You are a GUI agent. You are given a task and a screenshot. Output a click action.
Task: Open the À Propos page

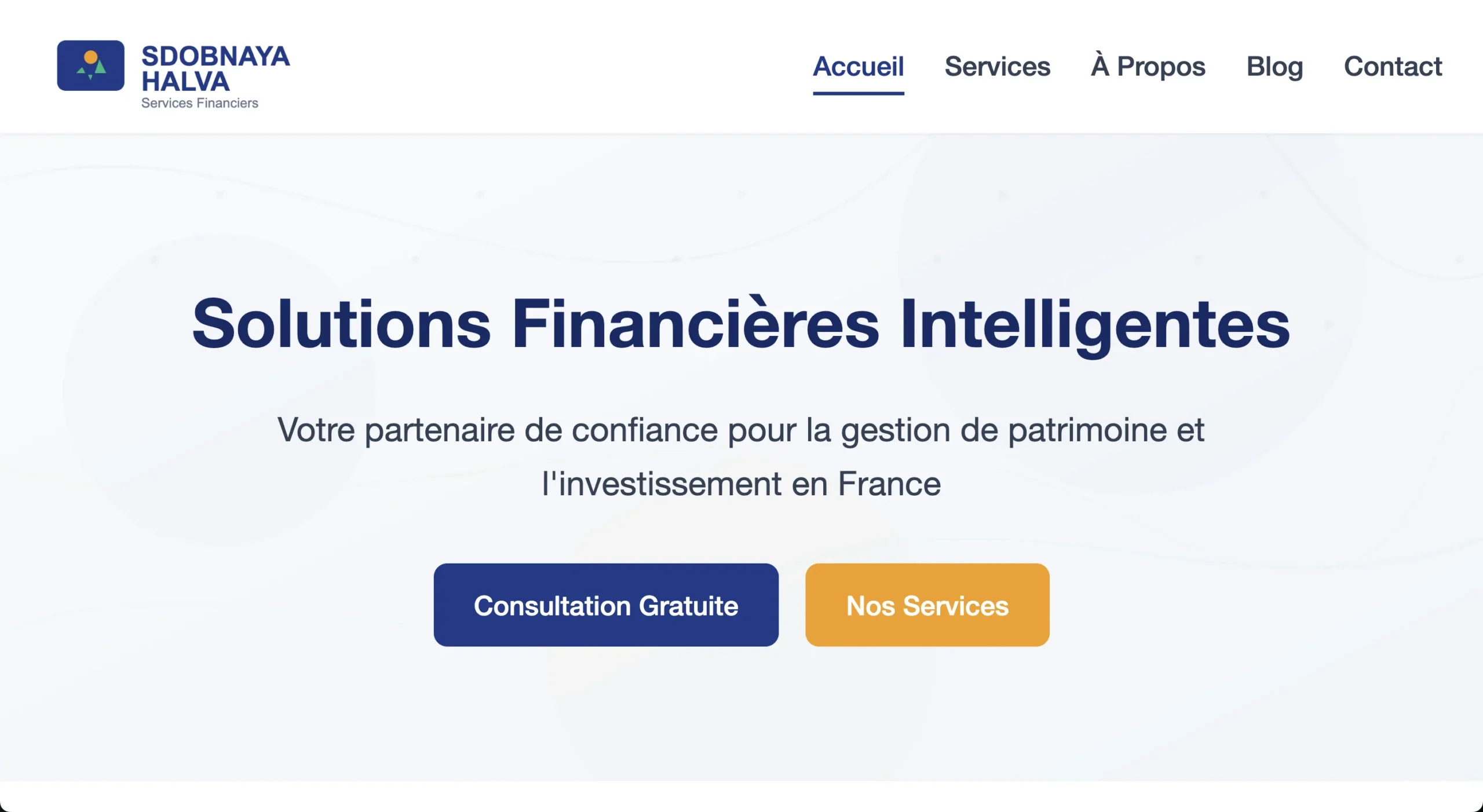click(1148, 66)
